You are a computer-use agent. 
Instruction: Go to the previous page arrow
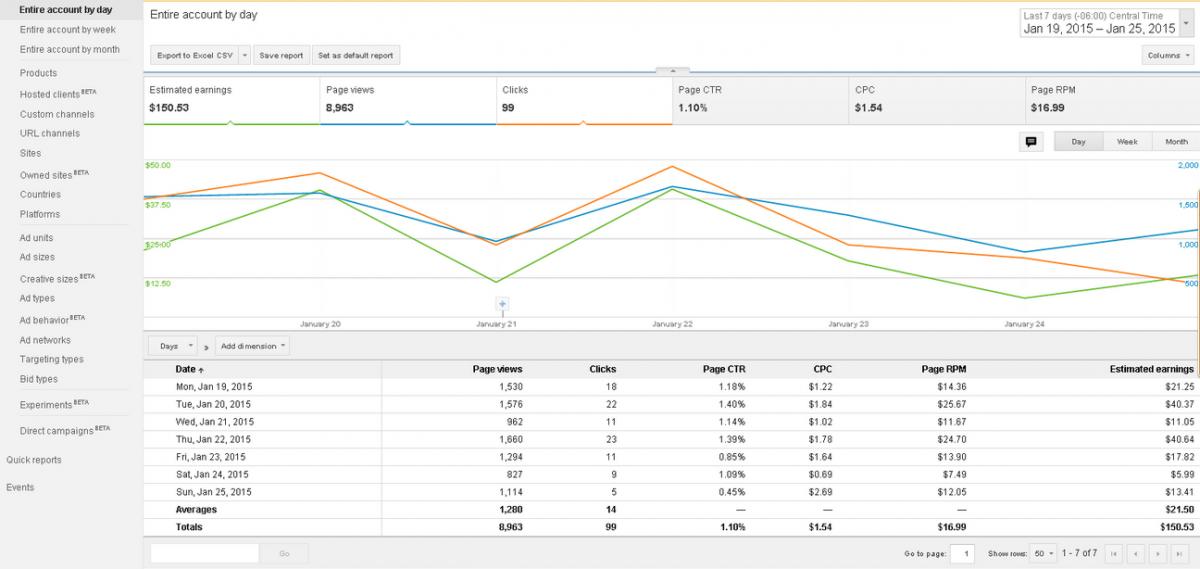pyautogui.click(x=1137, y=553)
